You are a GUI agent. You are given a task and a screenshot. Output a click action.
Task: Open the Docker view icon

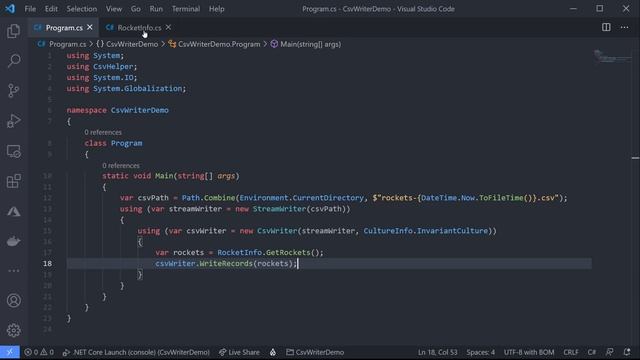[x=13, y=241]
